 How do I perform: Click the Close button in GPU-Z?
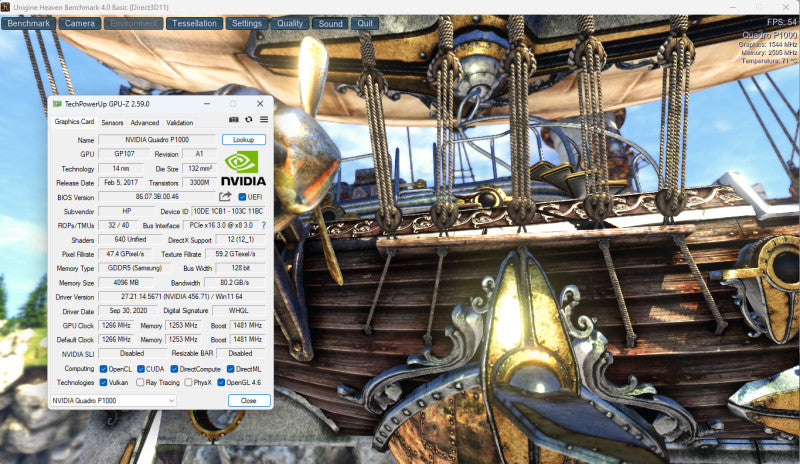click(x=248, y=401)
